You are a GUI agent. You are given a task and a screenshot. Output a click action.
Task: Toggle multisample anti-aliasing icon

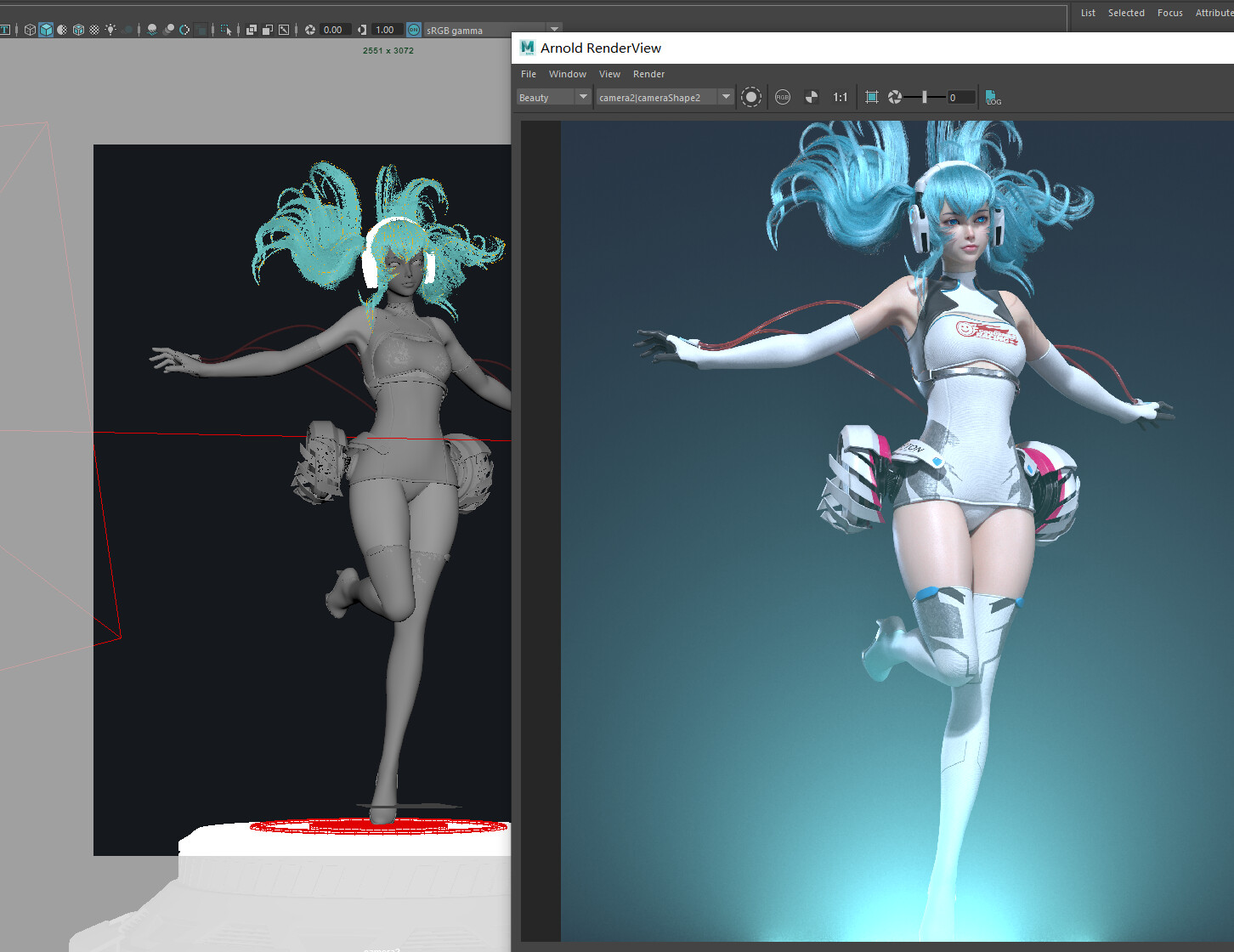184,30
